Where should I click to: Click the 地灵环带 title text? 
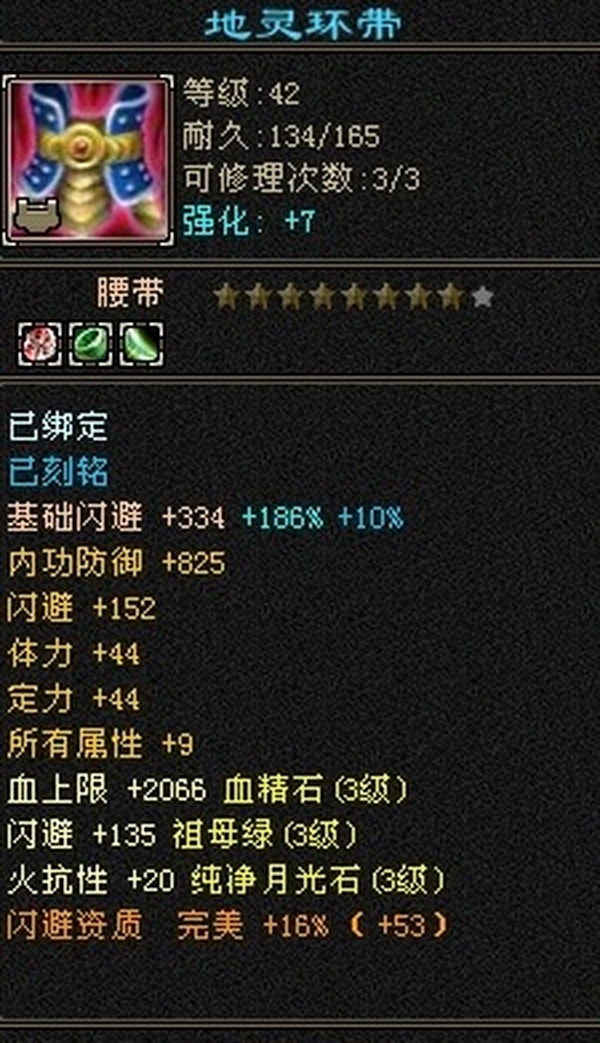tap(303, 24)
